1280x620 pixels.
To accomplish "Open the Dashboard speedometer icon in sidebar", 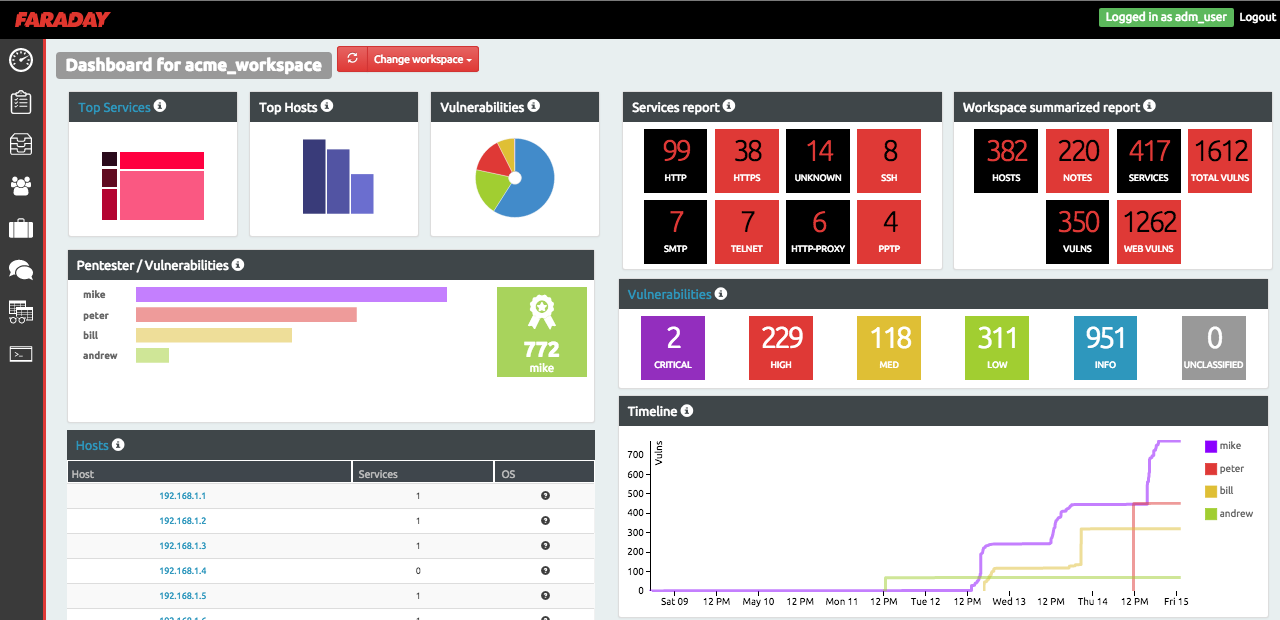I will [x=20, y=60].
